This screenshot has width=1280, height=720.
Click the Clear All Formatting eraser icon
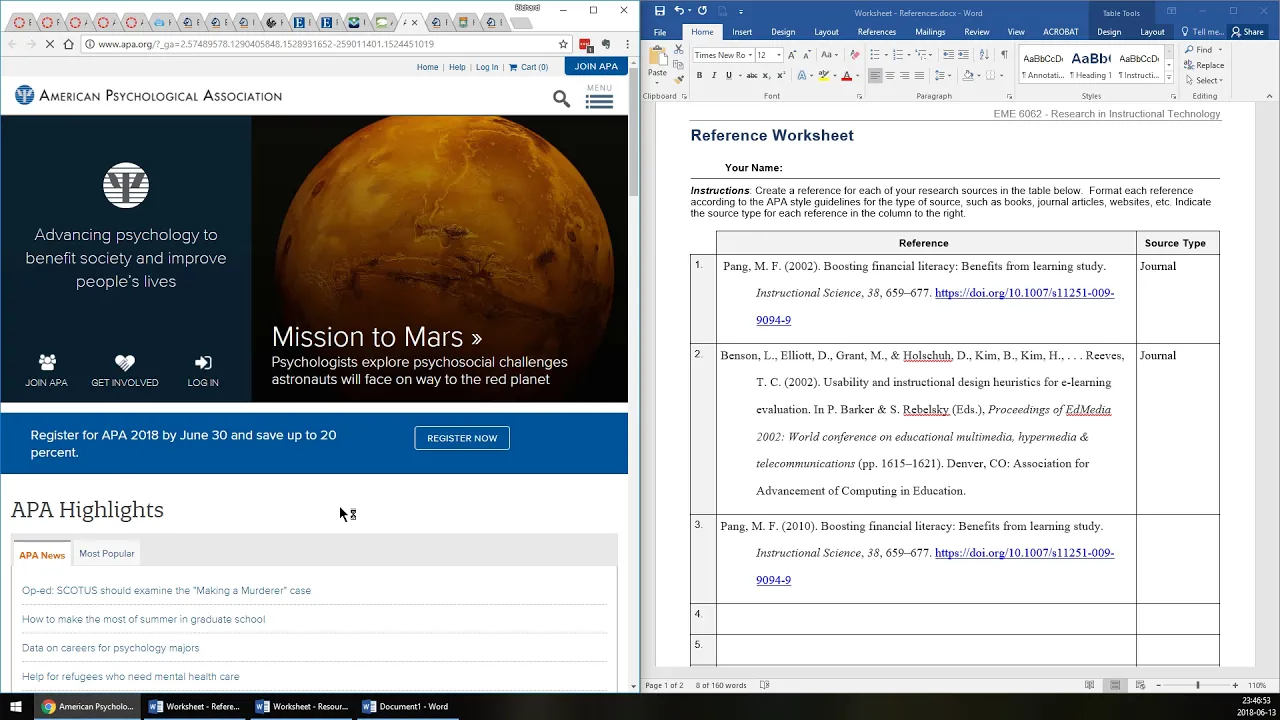coord(854,55)
